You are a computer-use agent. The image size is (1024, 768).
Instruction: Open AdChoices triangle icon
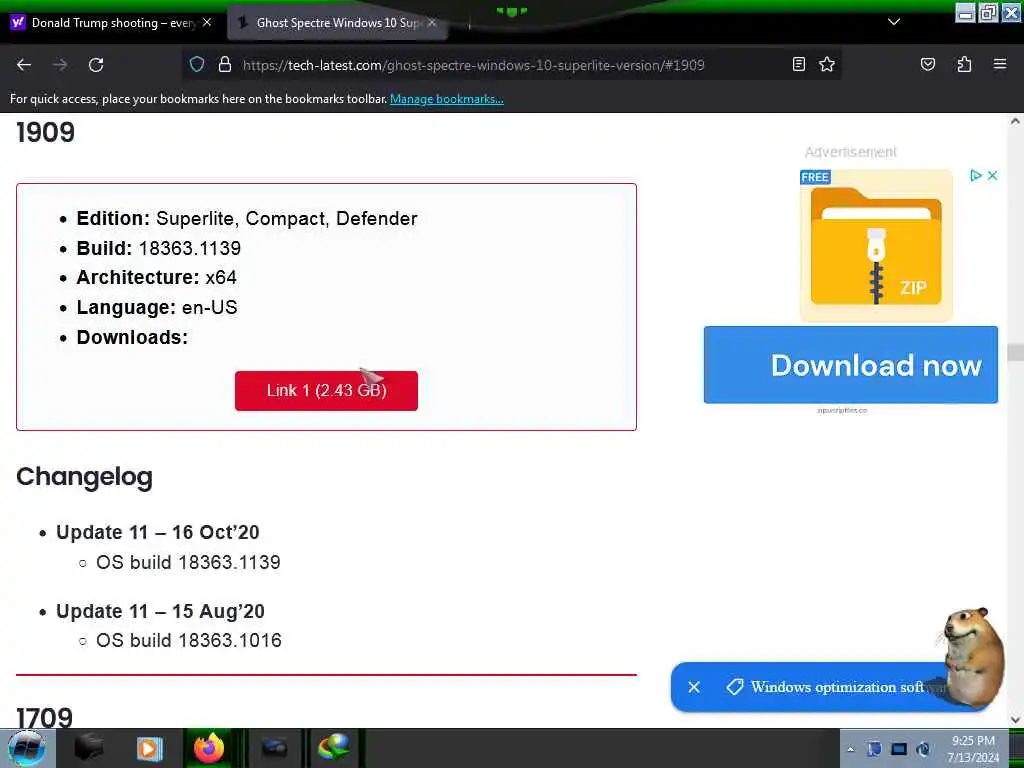tap(975, 176)
